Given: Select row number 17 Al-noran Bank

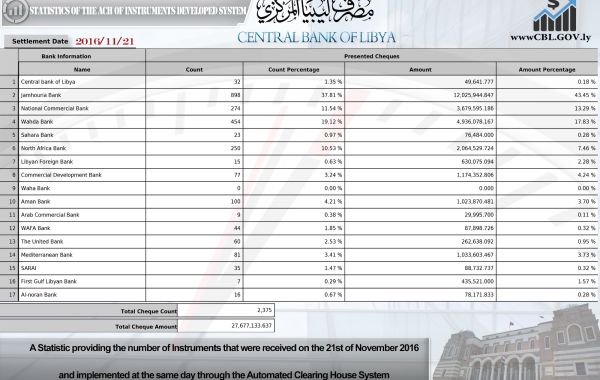Looking at the screenshot, I should tap(299, 295).
